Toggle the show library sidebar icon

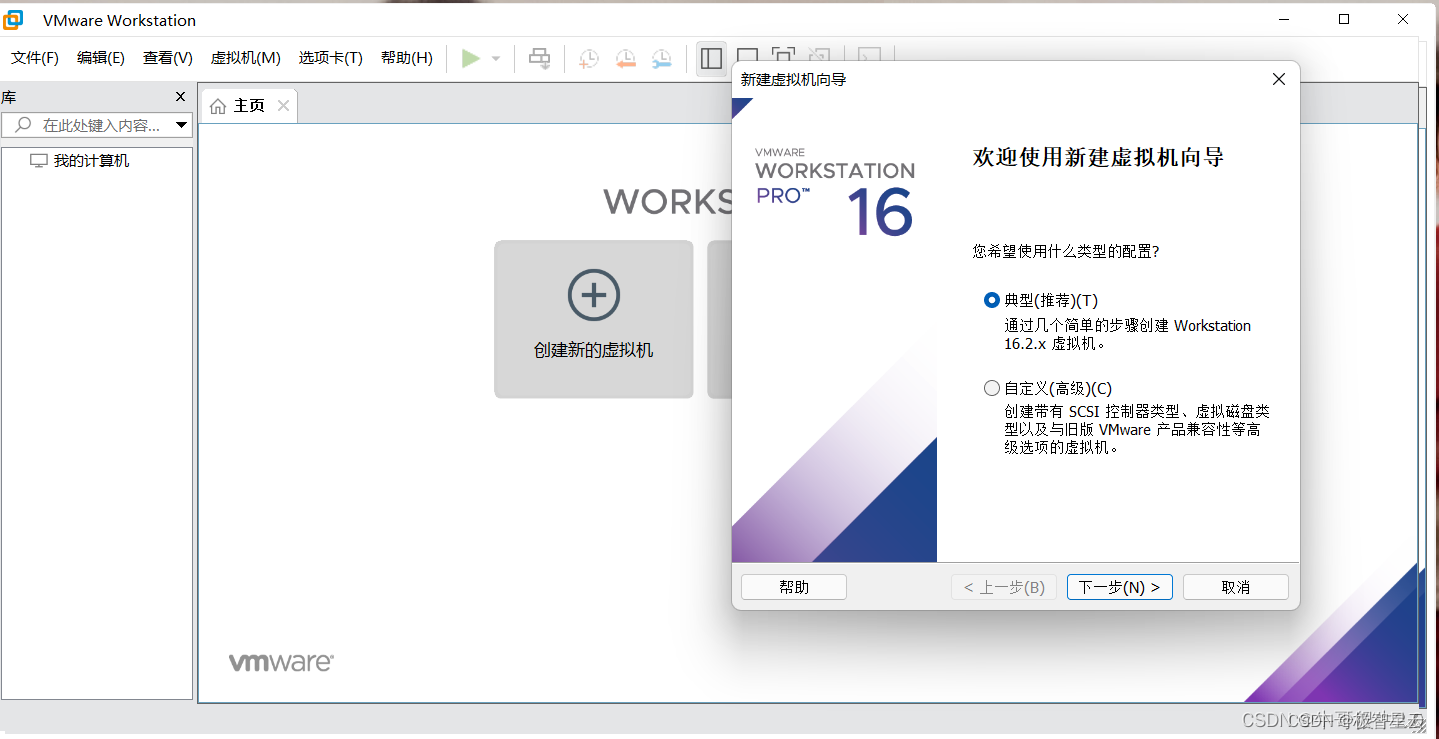click(711, 58)
